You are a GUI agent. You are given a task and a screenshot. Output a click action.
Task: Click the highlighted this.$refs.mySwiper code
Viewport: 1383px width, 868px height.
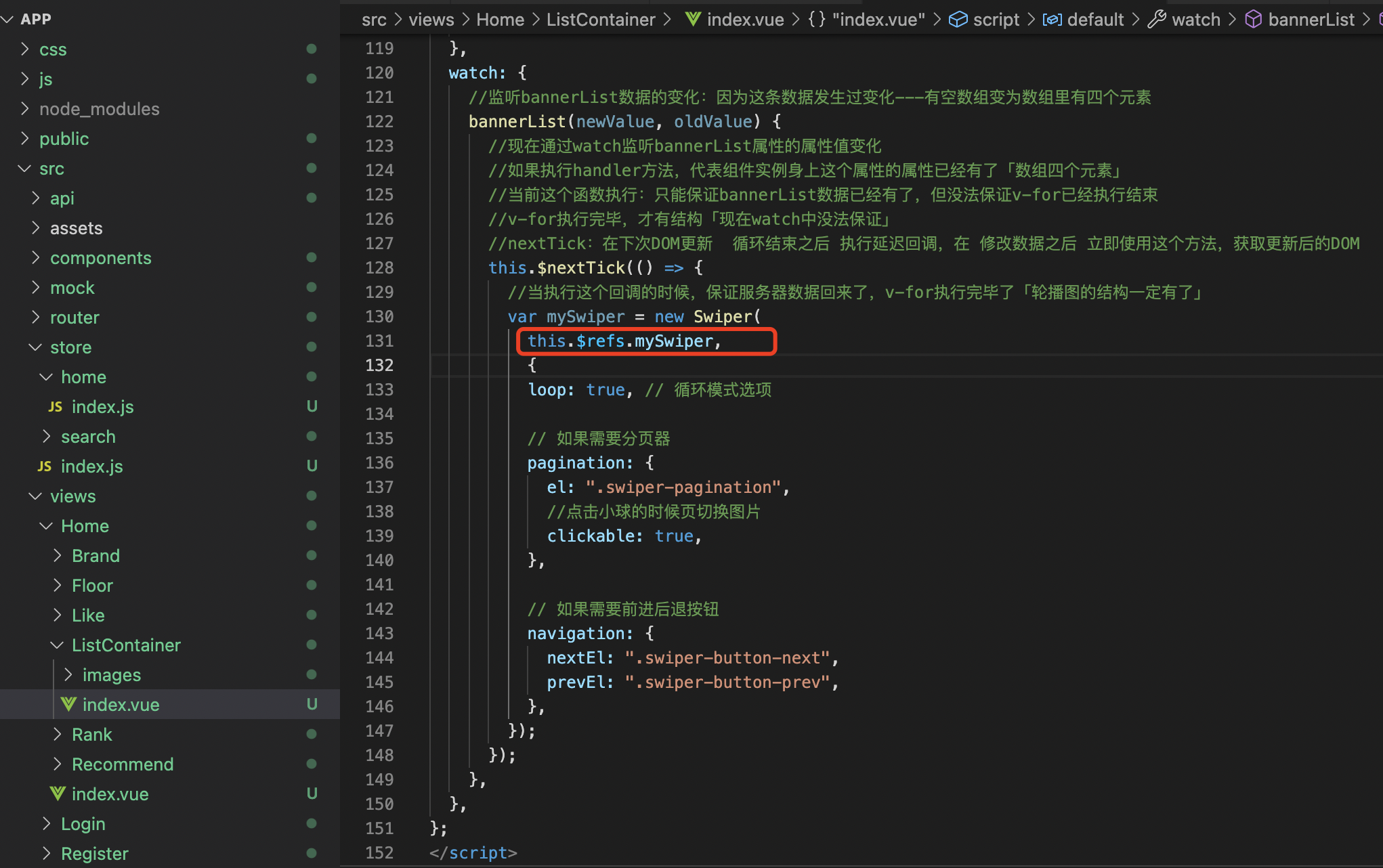point(623,341)
